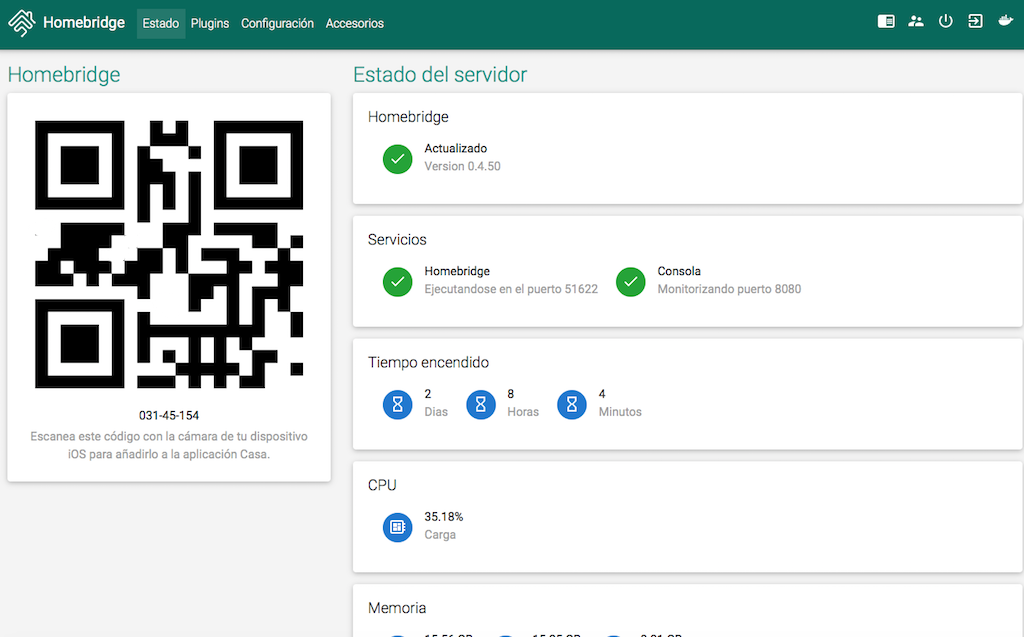
Task: Click the logout arrow icon
Action: 976,21
